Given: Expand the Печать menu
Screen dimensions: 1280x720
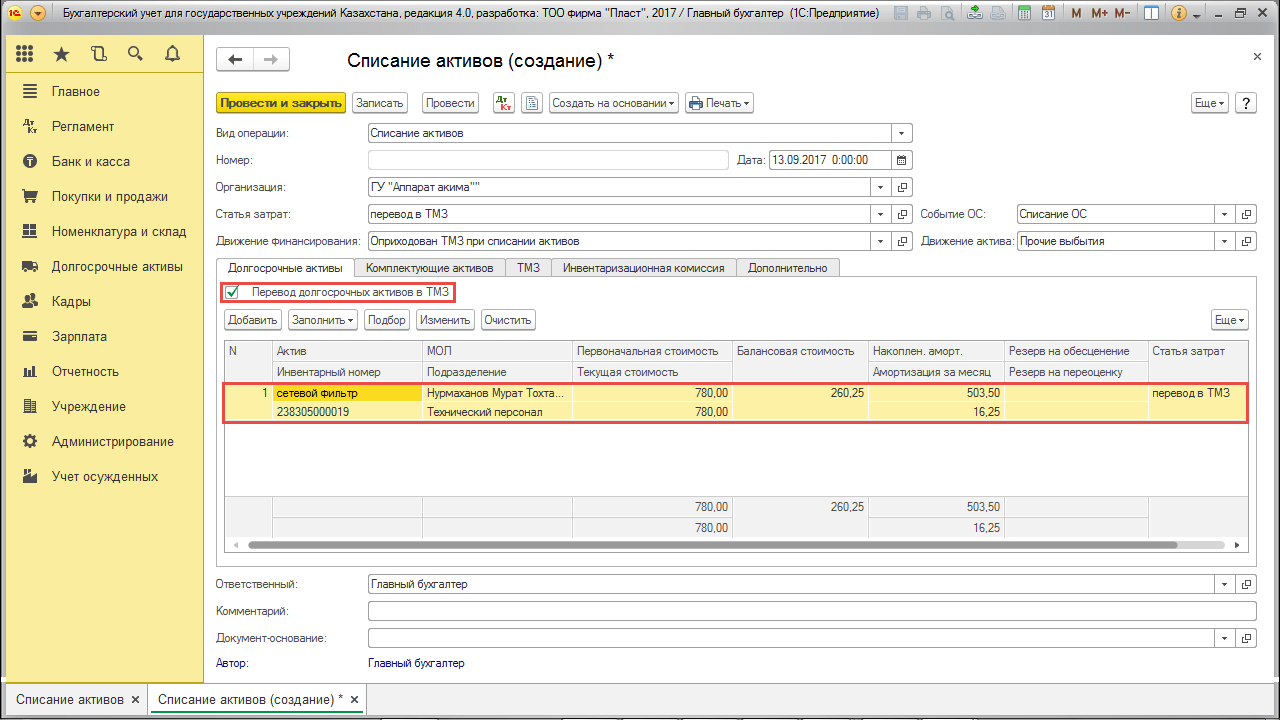Looking at the screenshot, I should tap(718, 103).
